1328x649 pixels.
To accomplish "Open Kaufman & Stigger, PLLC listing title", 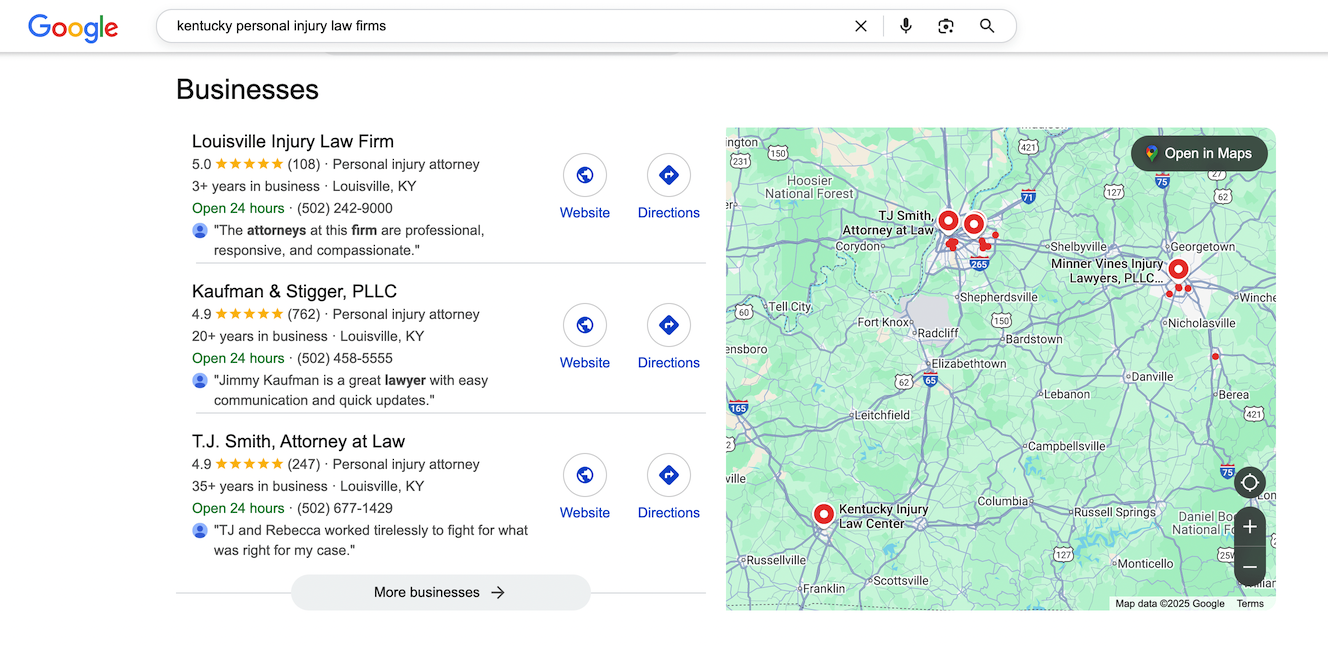I will pos(294,291).
